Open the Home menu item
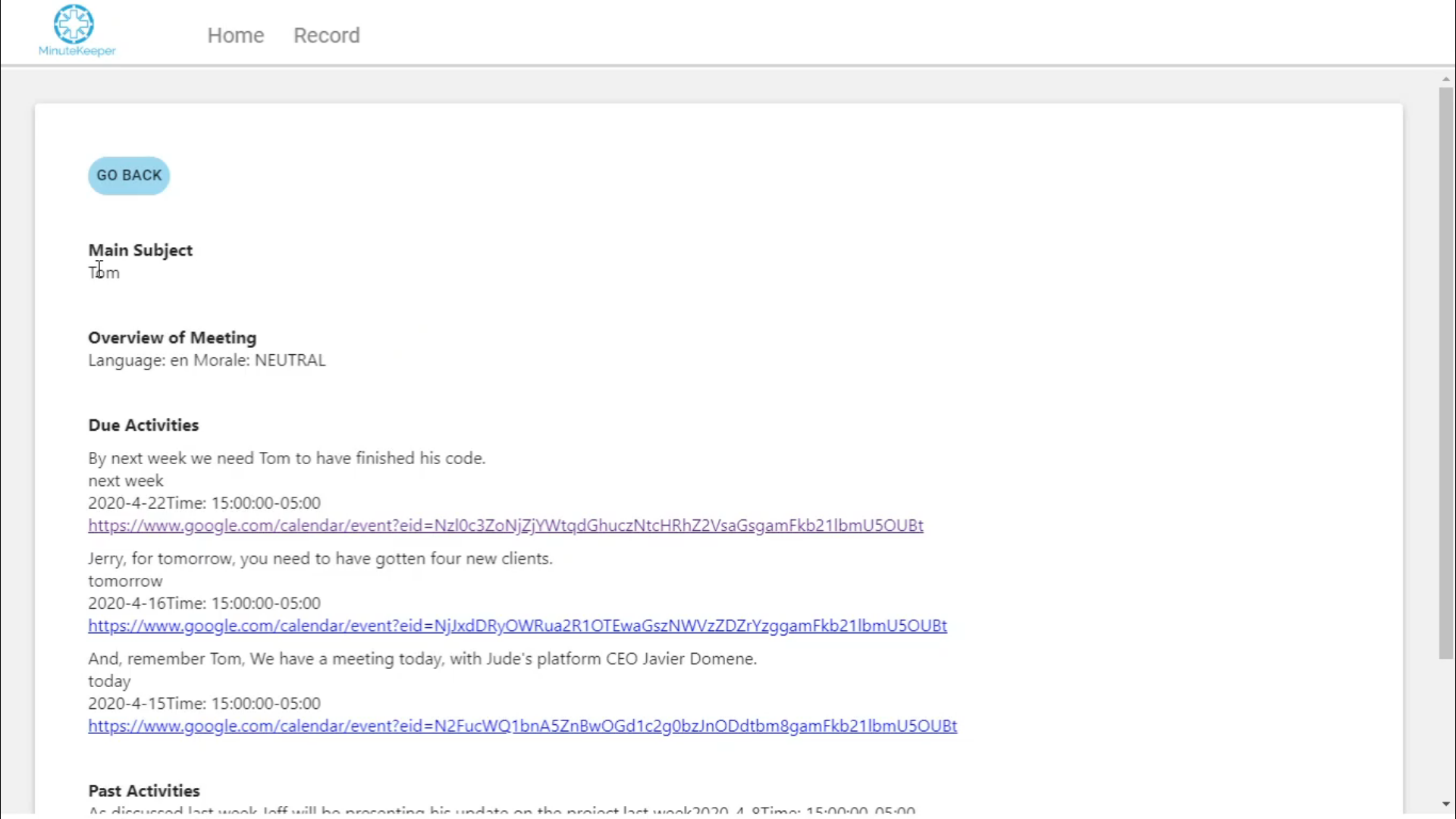The image size is (1456, 819). pyautogui.click(x=235, y=36)
